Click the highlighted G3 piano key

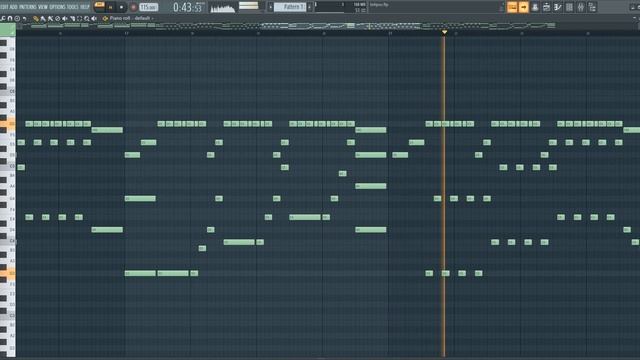tap(8, 273)
